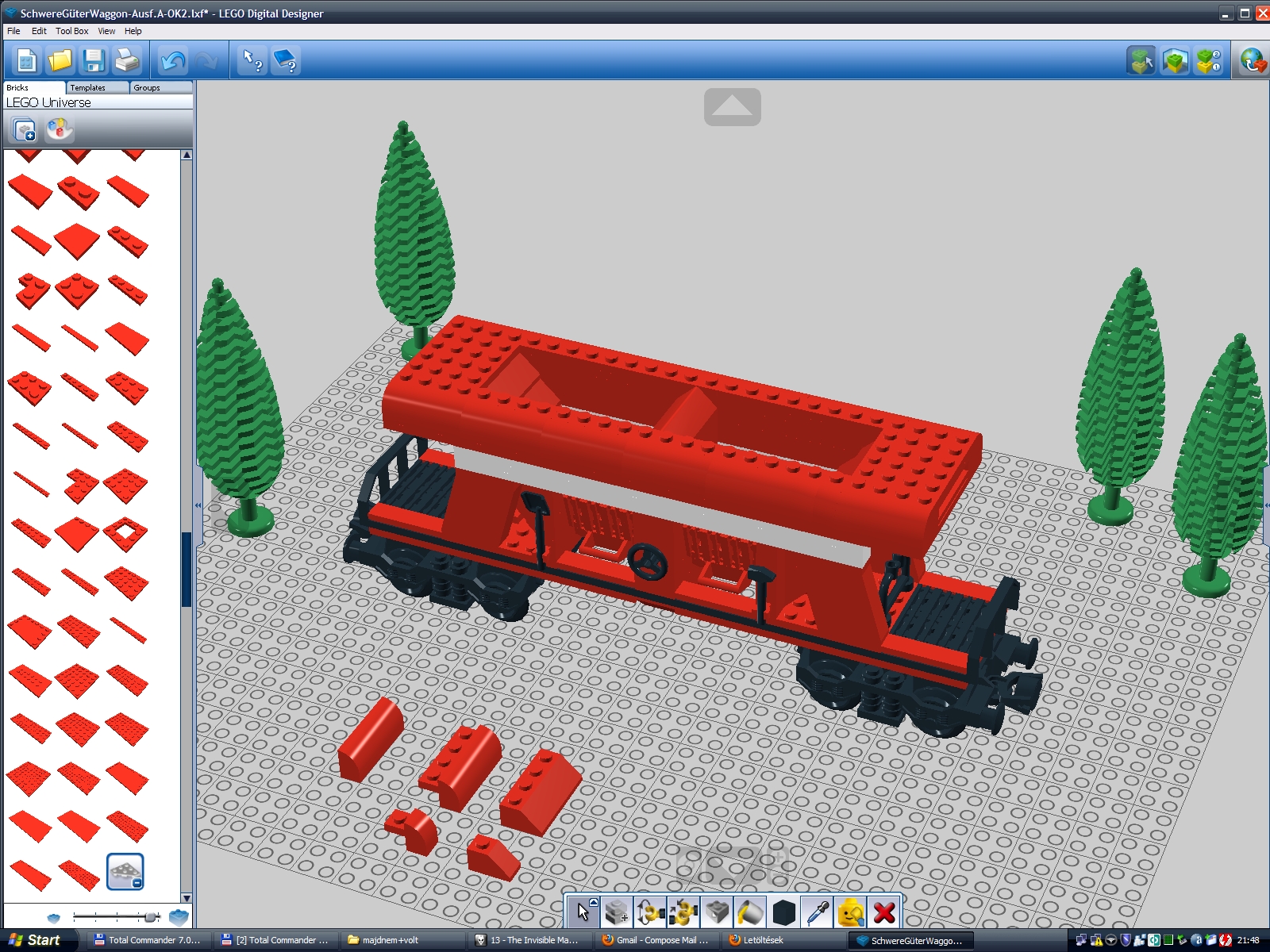The height and width of the screenshot is (952, 1270).
Task: Select the square plate with center hole
Action: coord(125,534)
